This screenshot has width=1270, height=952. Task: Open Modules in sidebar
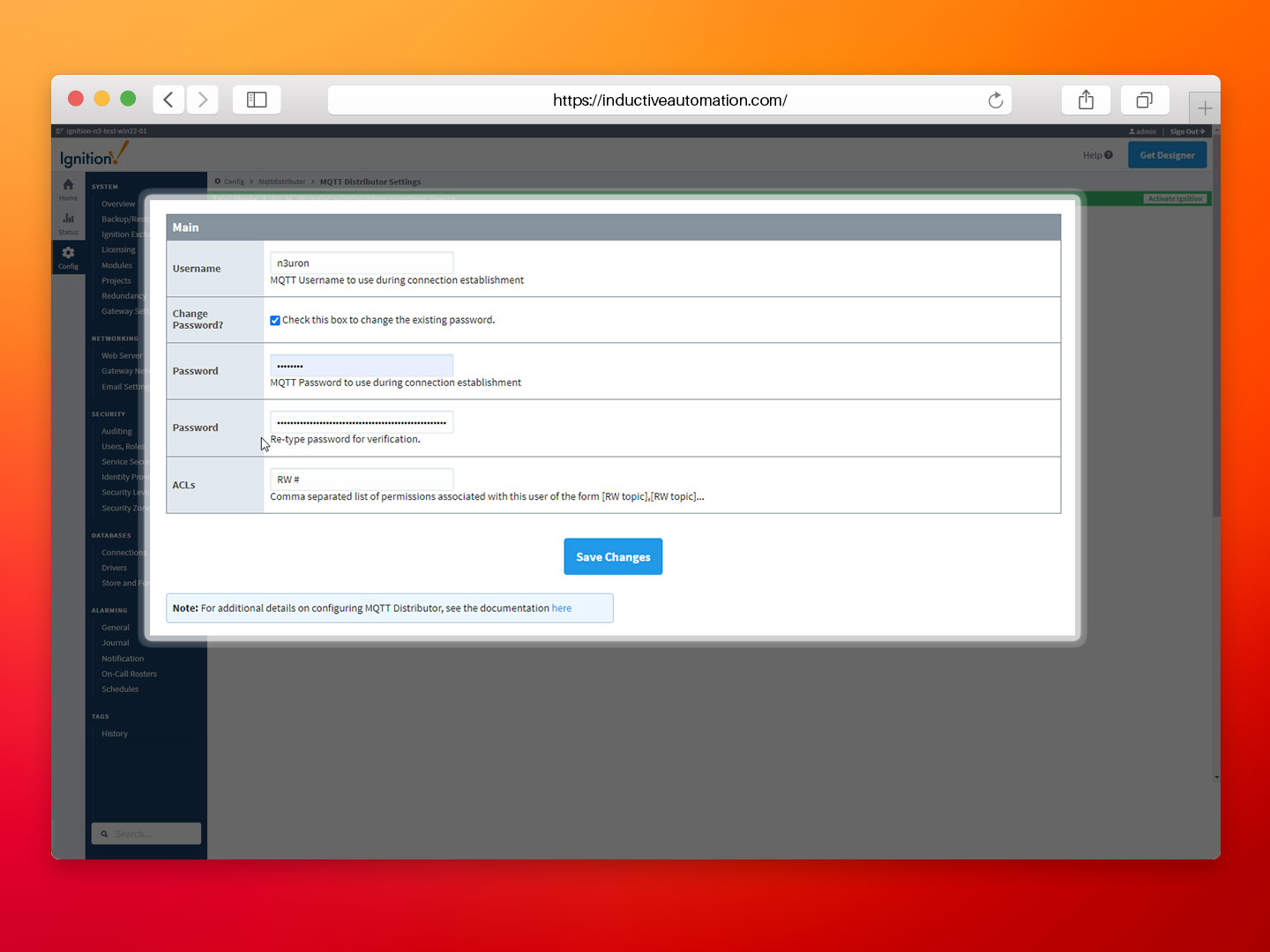coord(116,265)
